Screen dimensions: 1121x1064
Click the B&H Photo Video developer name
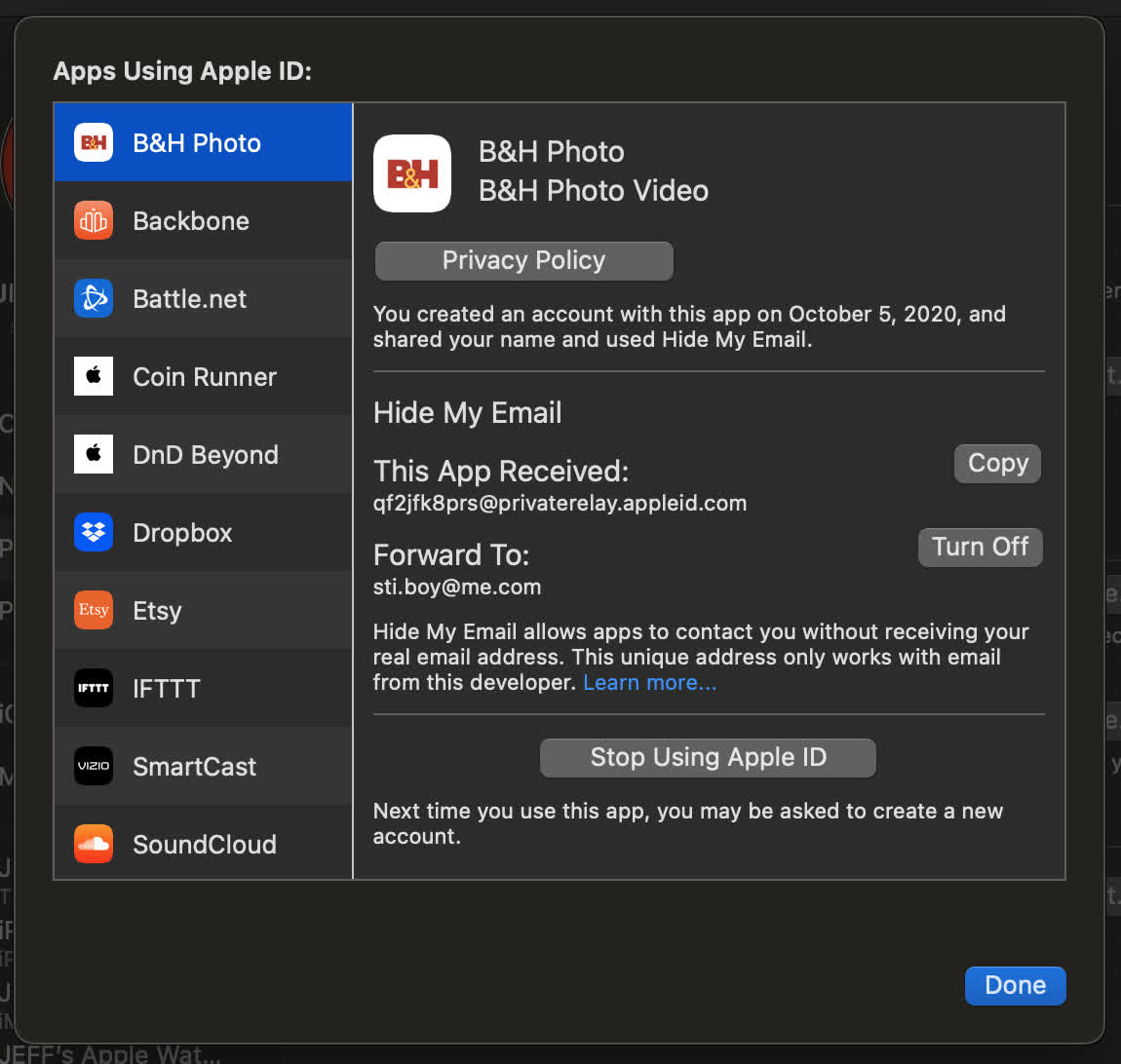click(x=594, y=191)
